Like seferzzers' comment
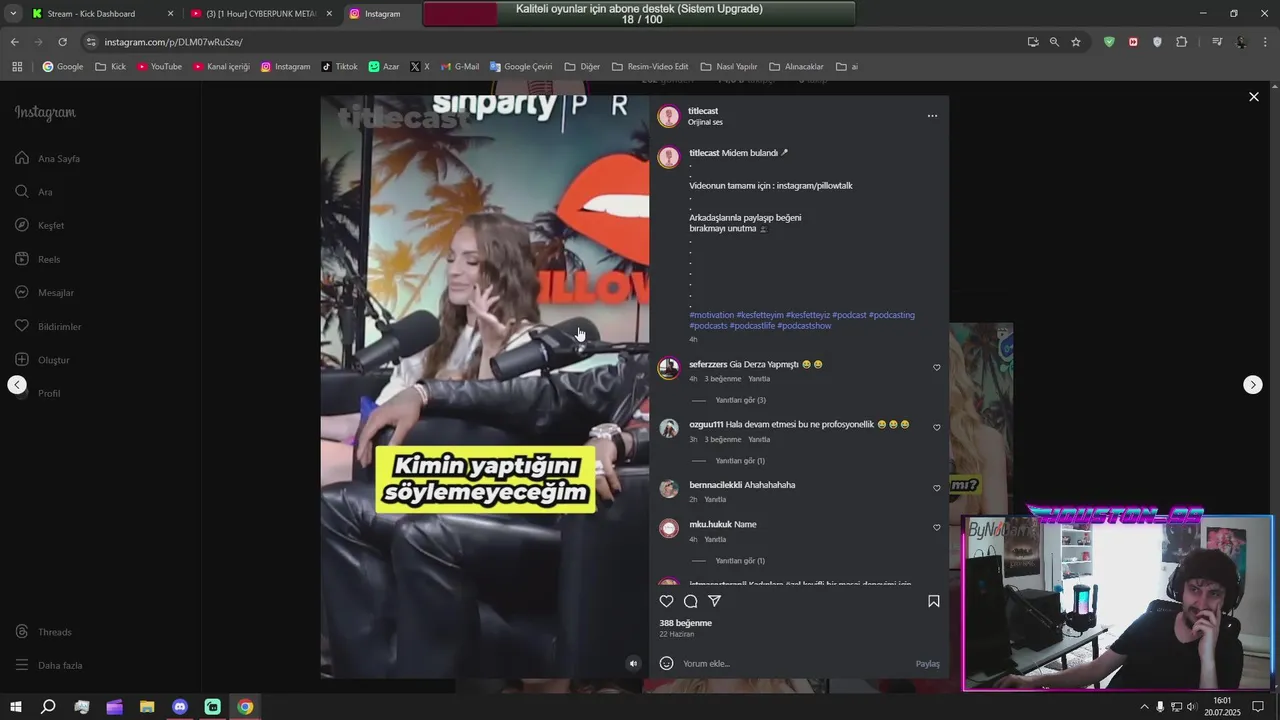This screenshot has width=1280, height=720. coord(937,368)
